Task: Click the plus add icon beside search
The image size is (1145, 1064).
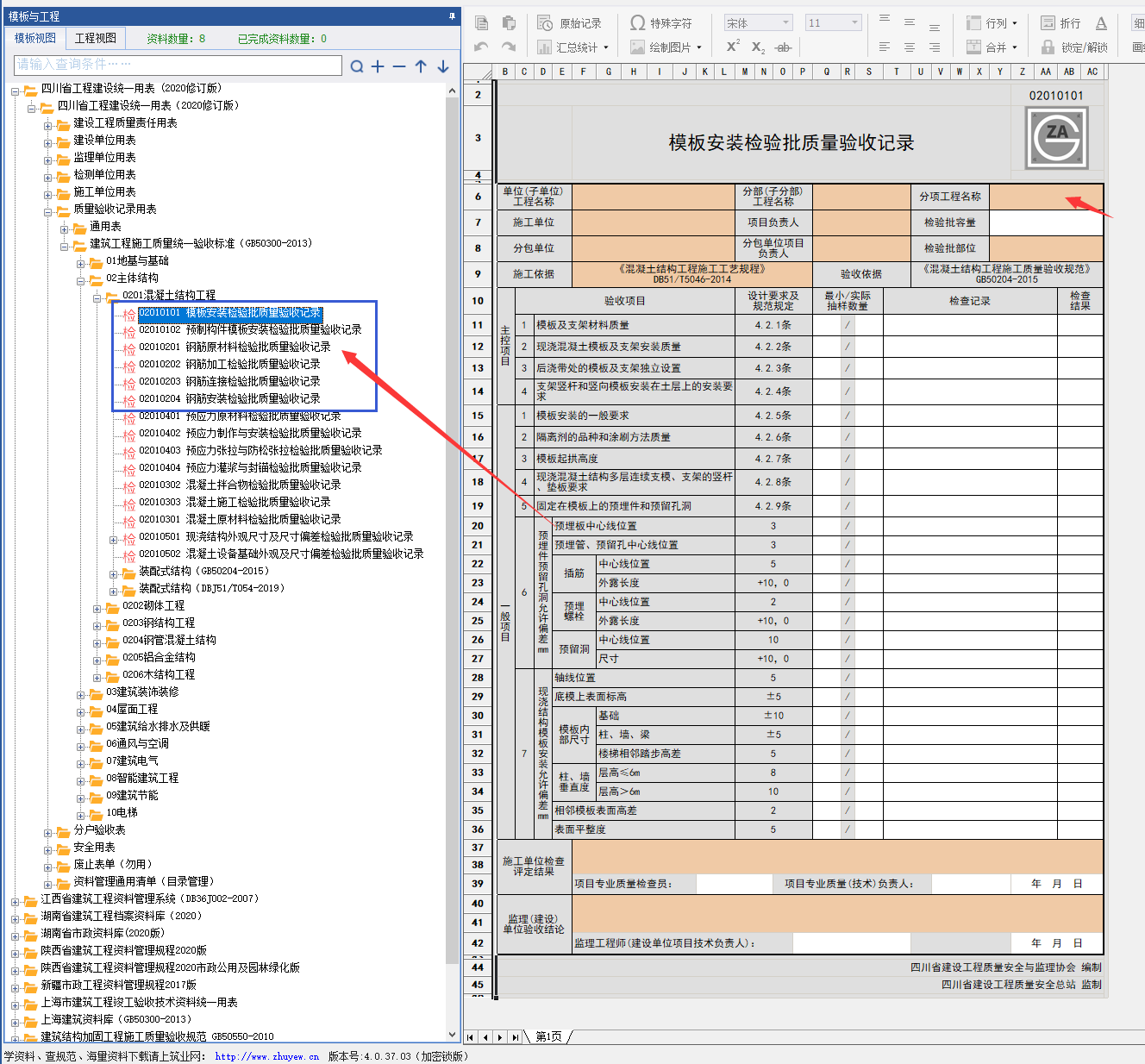Action: click(x=378, y=66)
